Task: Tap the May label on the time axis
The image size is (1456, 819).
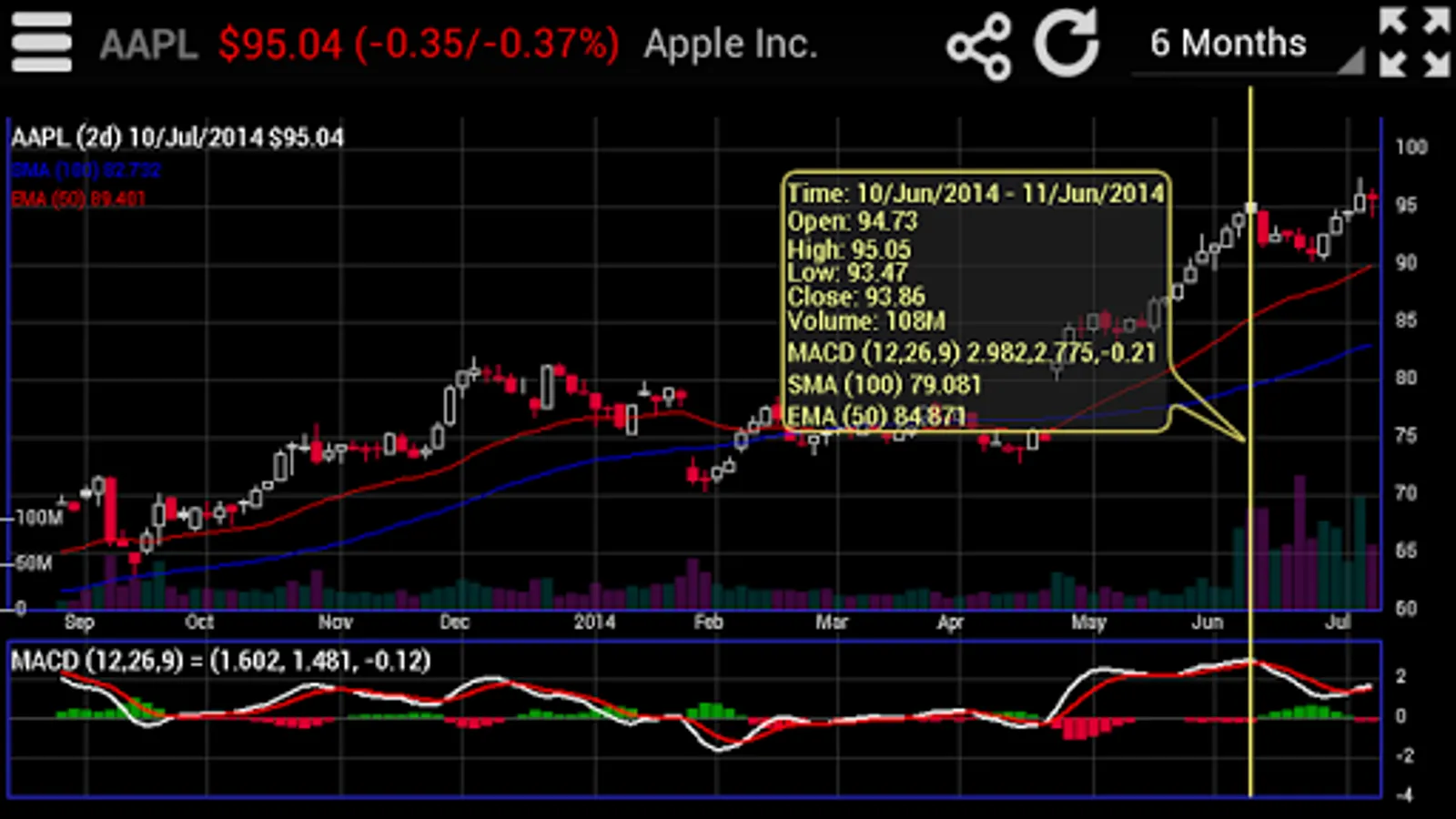Action: [1088, 622]
